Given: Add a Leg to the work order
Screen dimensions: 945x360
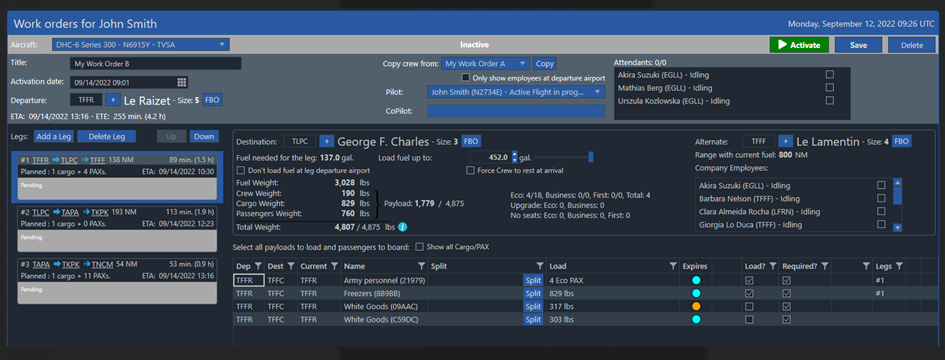Looking at the screenshot, I should click(x=54, y=136).
